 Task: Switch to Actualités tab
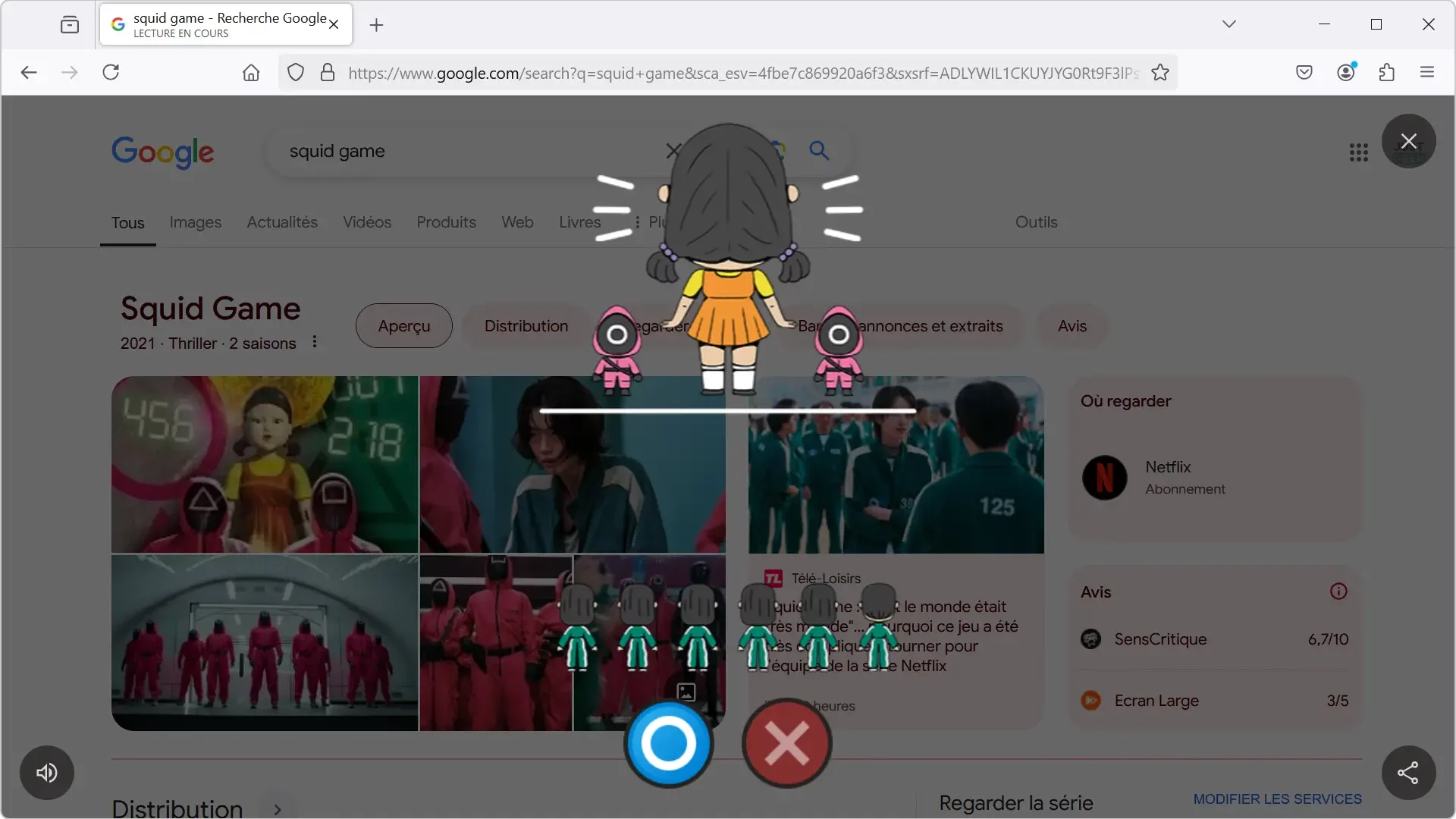[282, 222]
